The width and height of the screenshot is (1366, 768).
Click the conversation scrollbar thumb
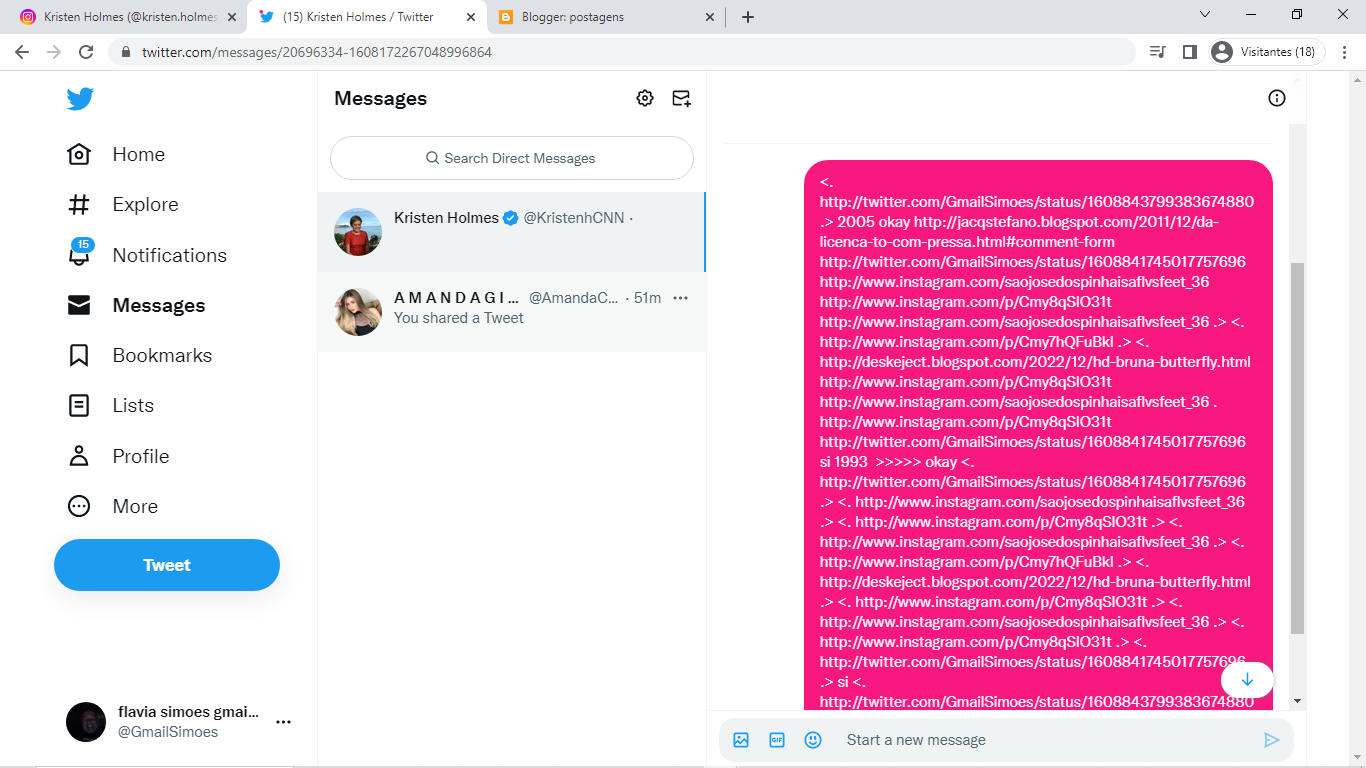1297,448
